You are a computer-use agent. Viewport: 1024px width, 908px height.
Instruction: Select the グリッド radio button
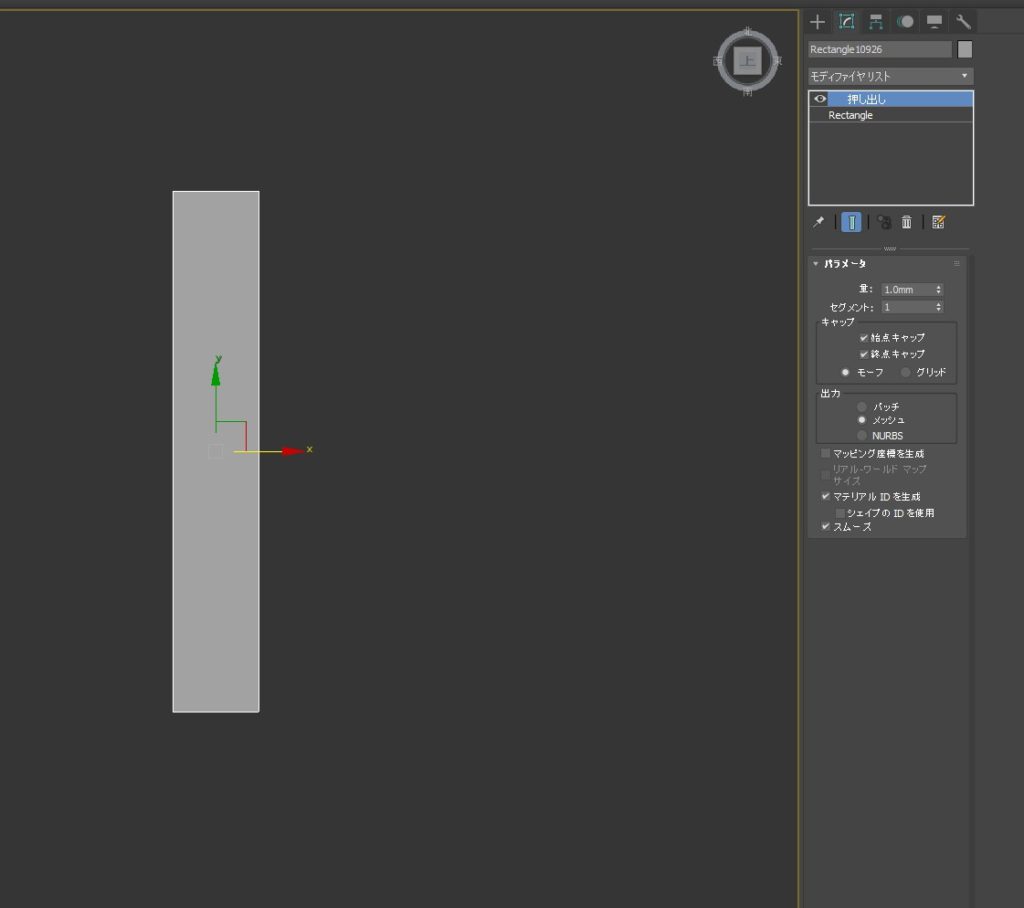(906, 372)
